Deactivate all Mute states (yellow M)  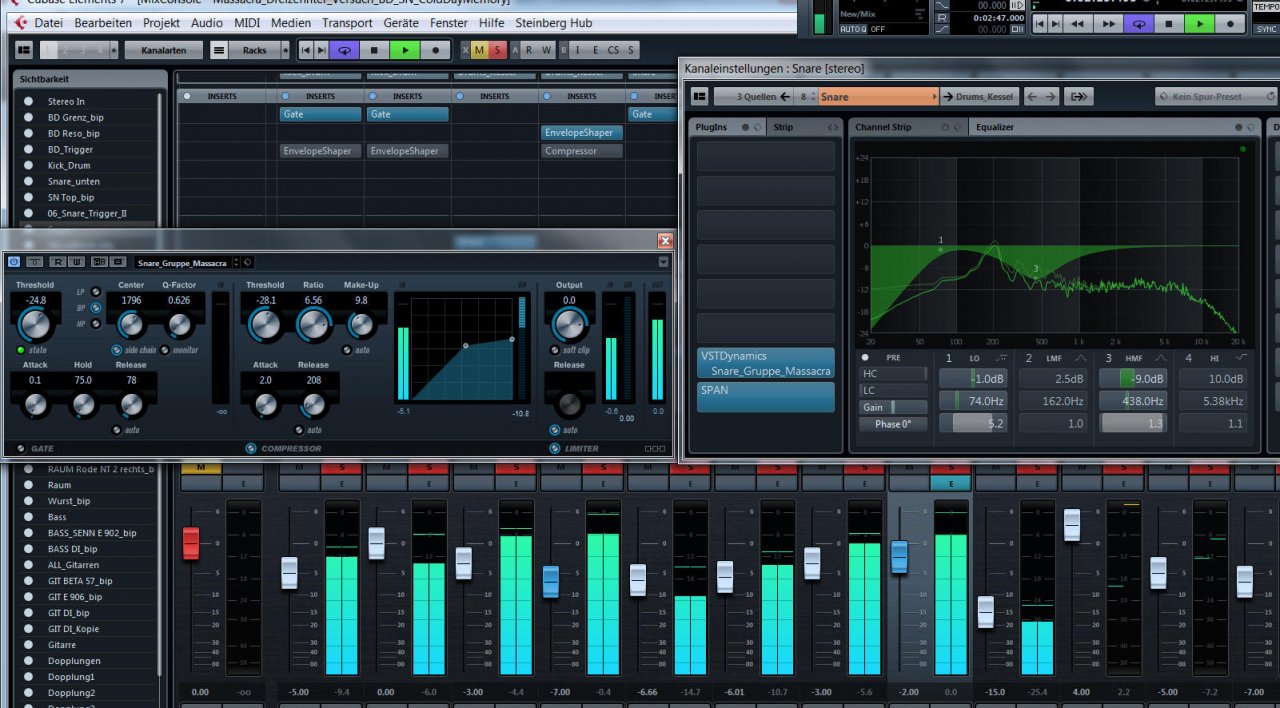click(479, 50)
